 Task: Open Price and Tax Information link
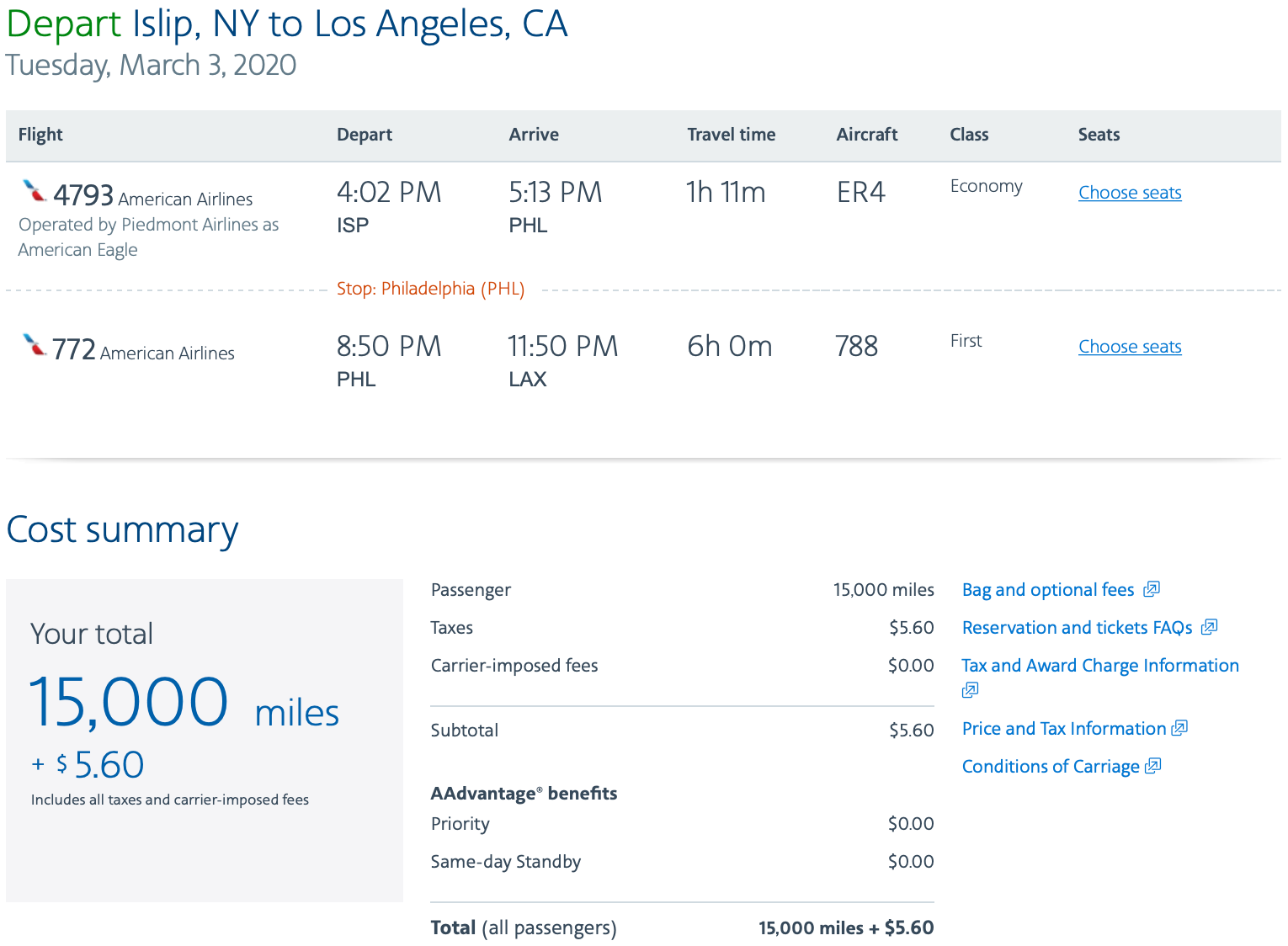(1064, 729)
